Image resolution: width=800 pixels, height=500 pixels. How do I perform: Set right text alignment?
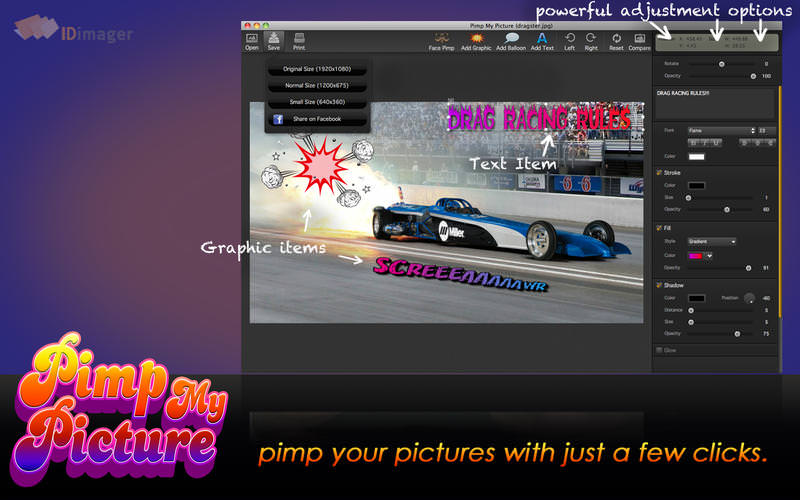[x=770, y=143]
